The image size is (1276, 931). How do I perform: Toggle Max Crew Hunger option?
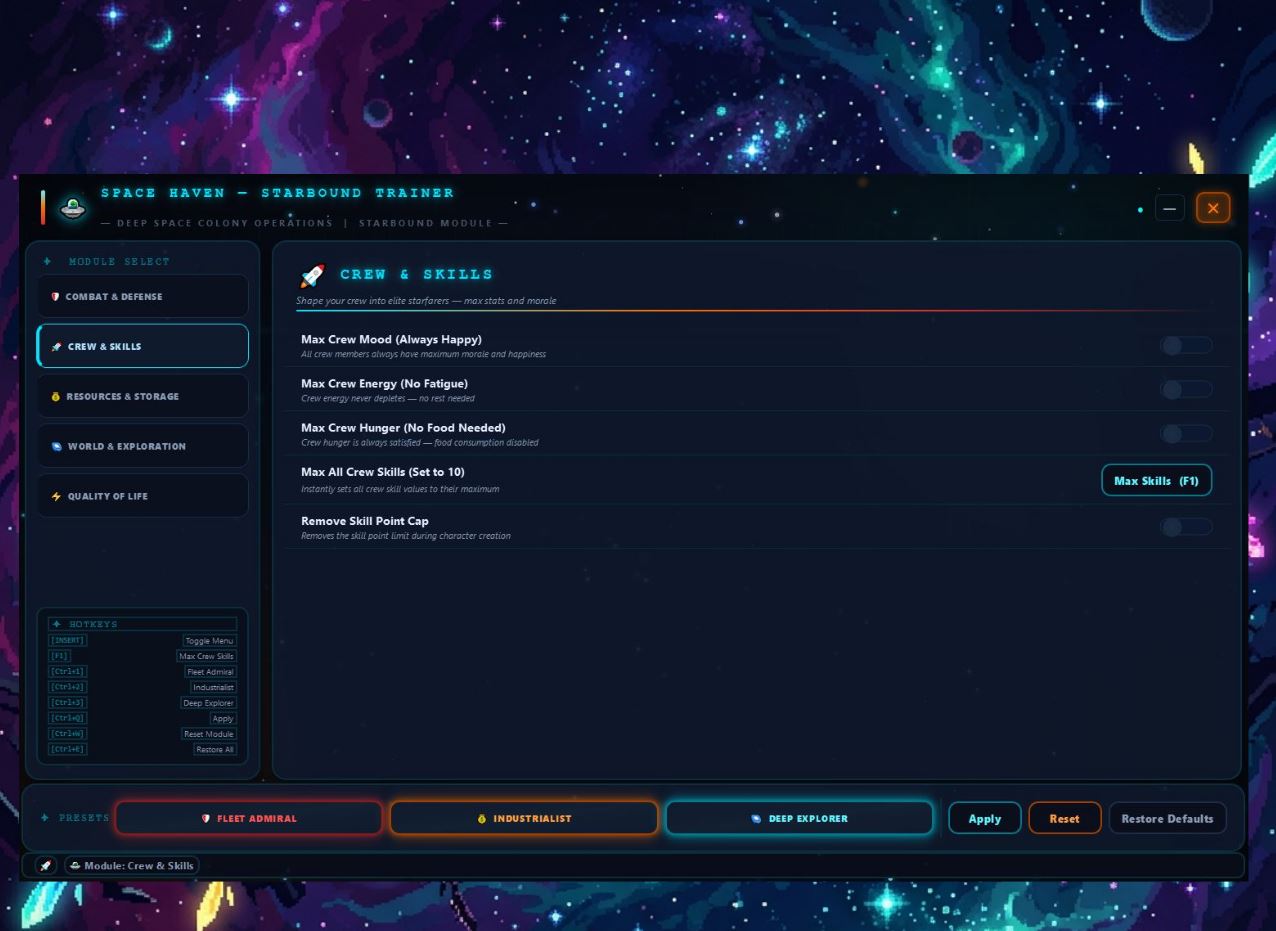tap(1186, 433)
